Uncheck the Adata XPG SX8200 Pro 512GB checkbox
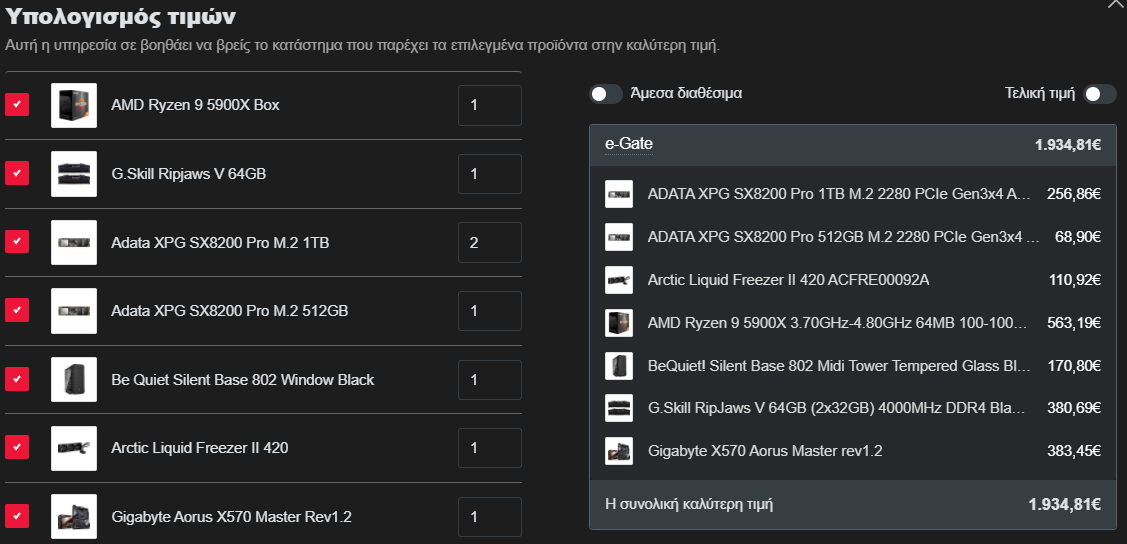Viewport: 1127px width, 544px height. point(17,310)
